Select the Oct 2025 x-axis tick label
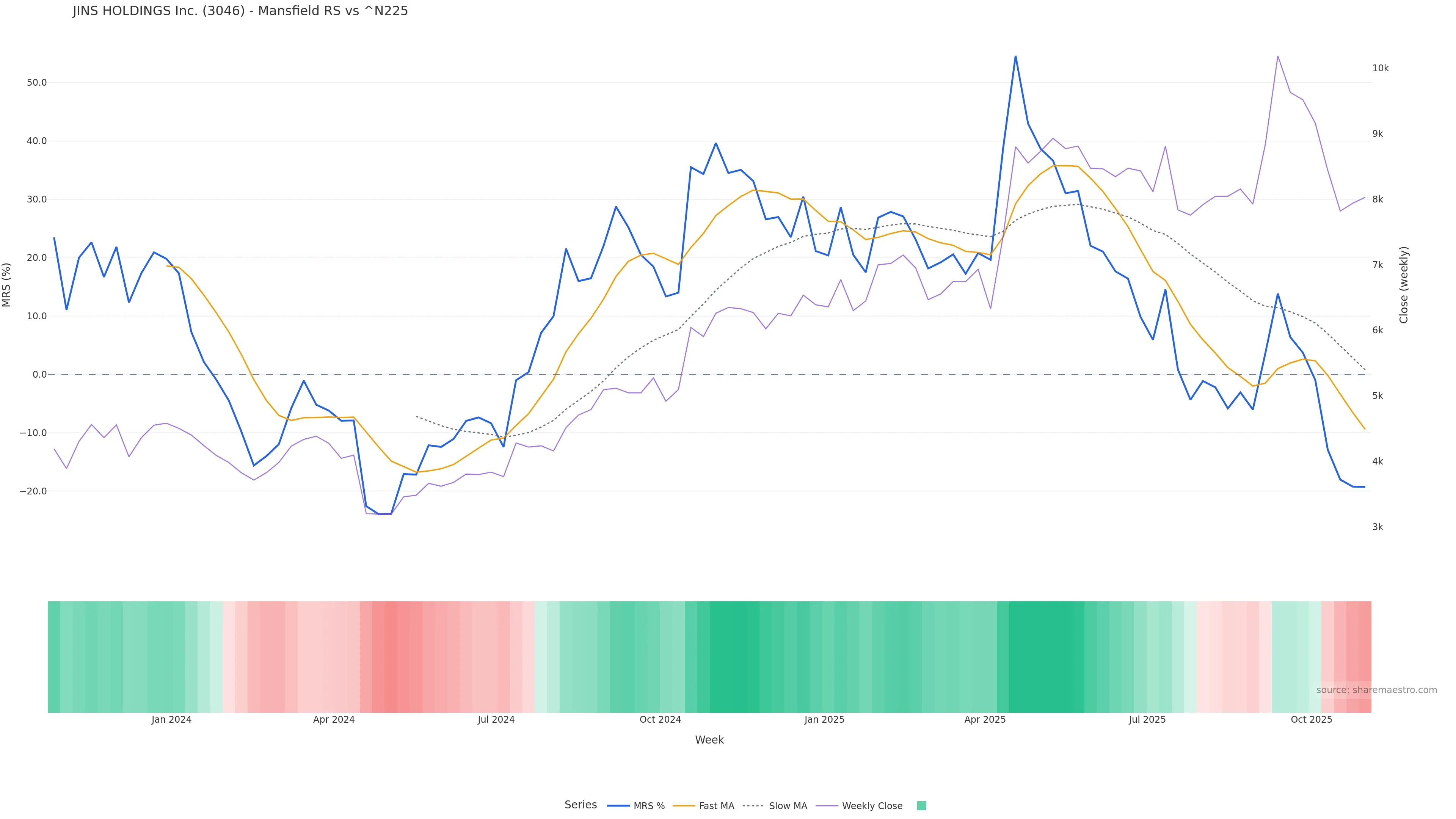Viewport: 1456px width, 819px height. tap(1311, 720)
